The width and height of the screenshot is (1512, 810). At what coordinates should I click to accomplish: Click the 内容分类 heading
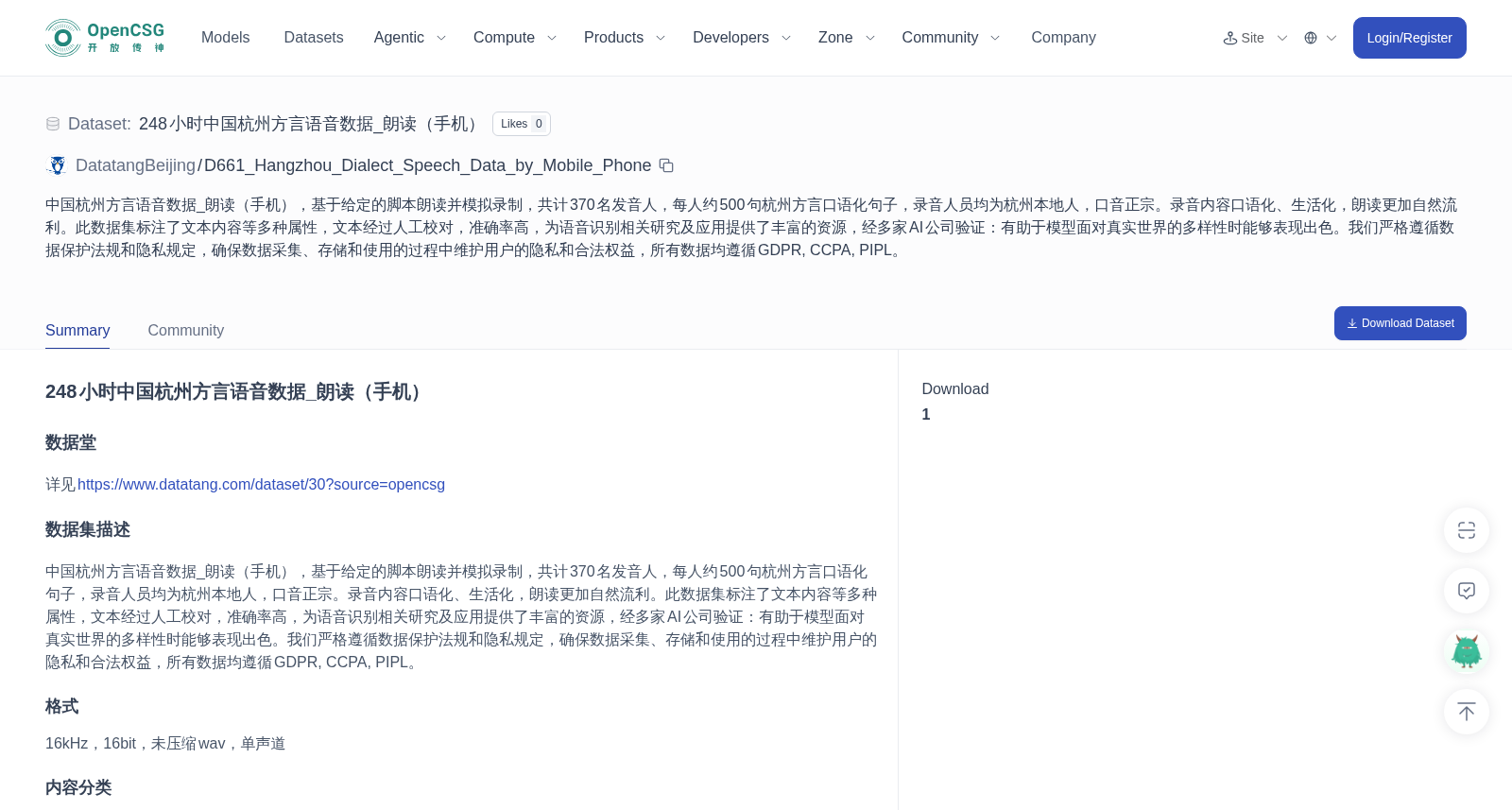click(78, 788)
